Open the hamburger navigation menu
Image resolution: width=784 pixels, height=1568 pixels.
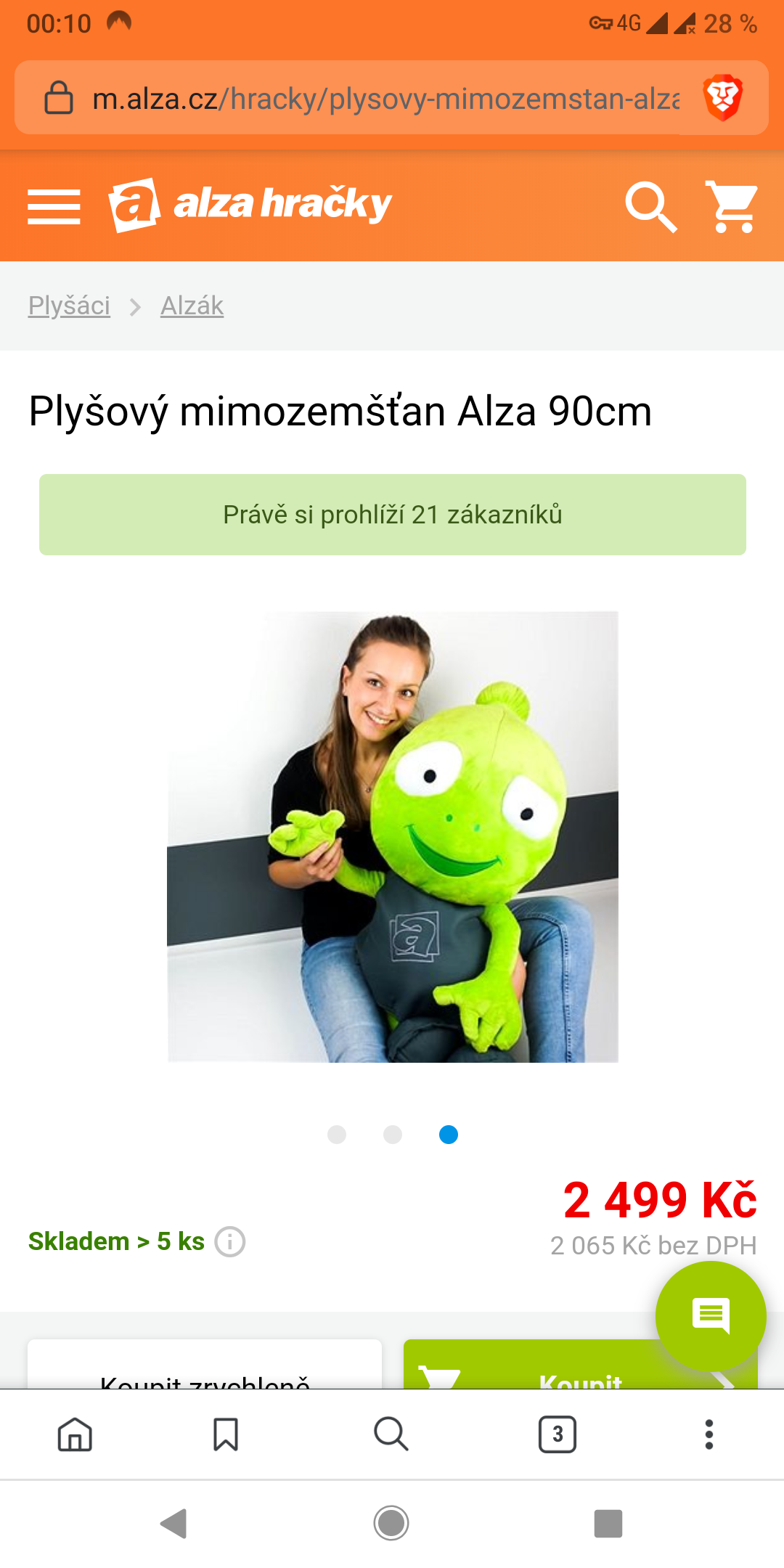click(x=54, y=207)
